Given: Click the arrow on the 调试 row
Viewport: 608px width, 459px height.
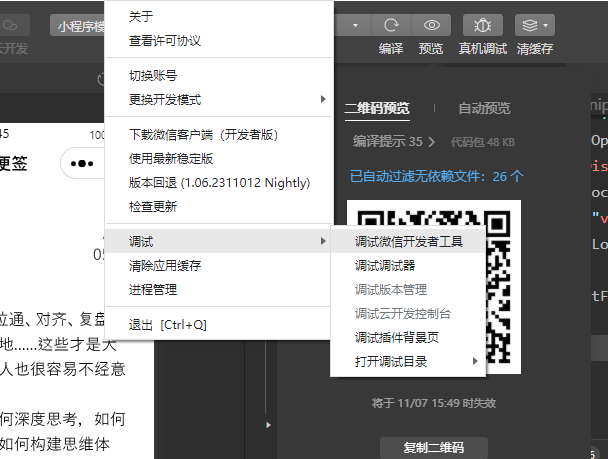Looking at the screenshot, I should [323, 242].
